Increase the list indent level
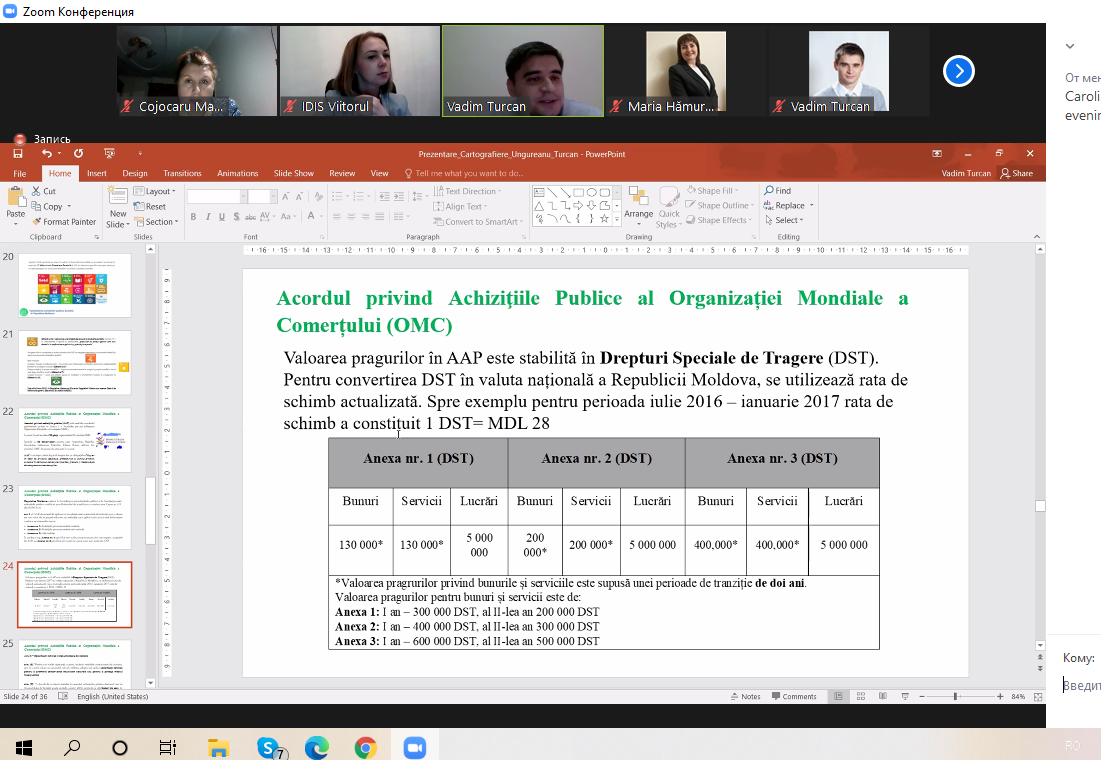This screenshot has width=1101, height=760. [399, 197]
